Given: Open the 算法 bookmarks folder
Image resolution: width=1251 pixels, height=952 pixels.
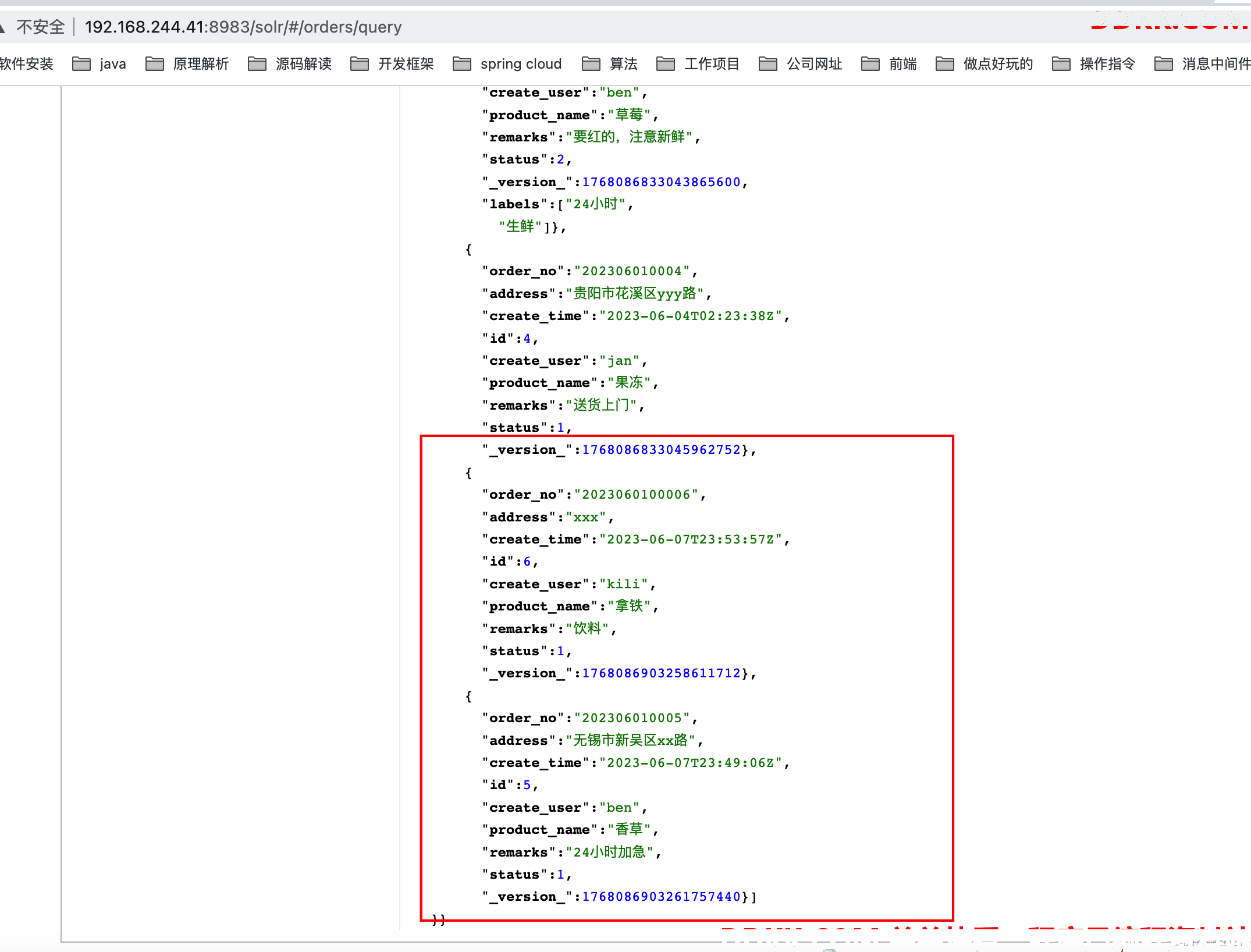Looking at the screenshot, I should [x=609, y=64].
